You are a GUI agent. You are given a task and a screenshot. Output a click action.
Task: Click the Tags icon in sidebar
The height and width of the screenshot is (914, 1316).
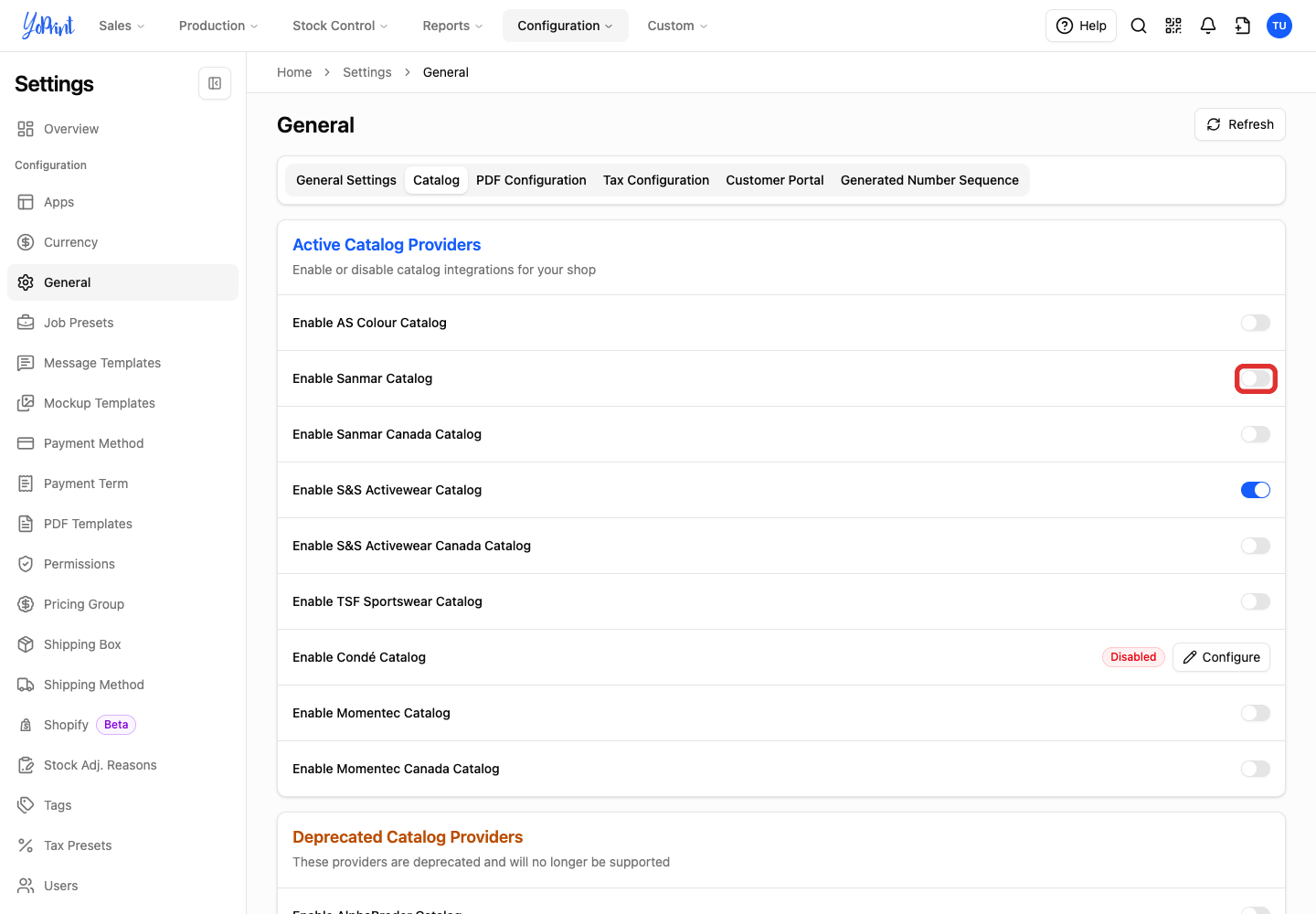[26, 805]
